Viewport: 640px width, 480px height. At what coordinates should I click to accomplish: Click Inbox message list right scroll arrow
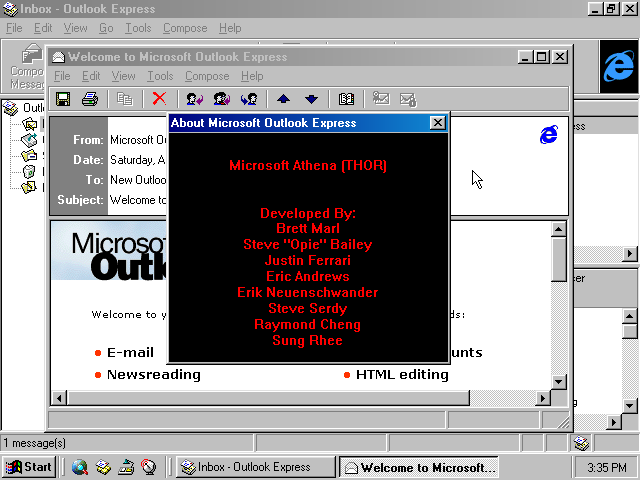(x=630, y=253)
